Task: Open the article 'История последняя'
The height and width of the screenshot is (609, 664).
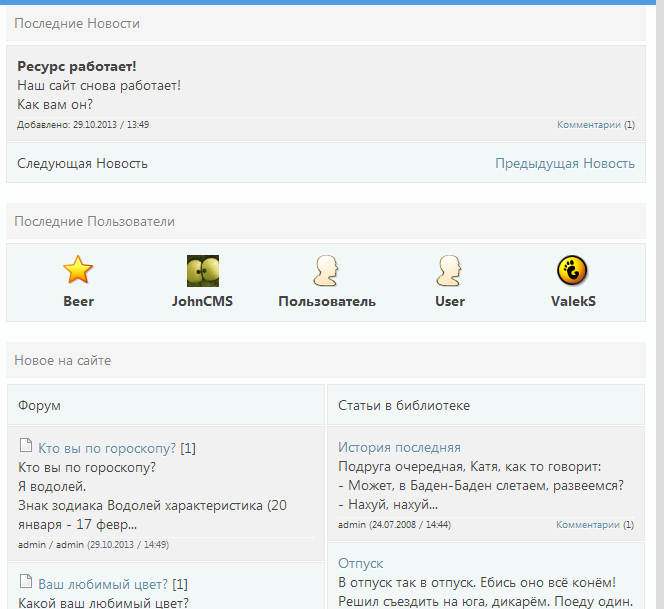Action: pyautogui.click(x=399, y=447)
